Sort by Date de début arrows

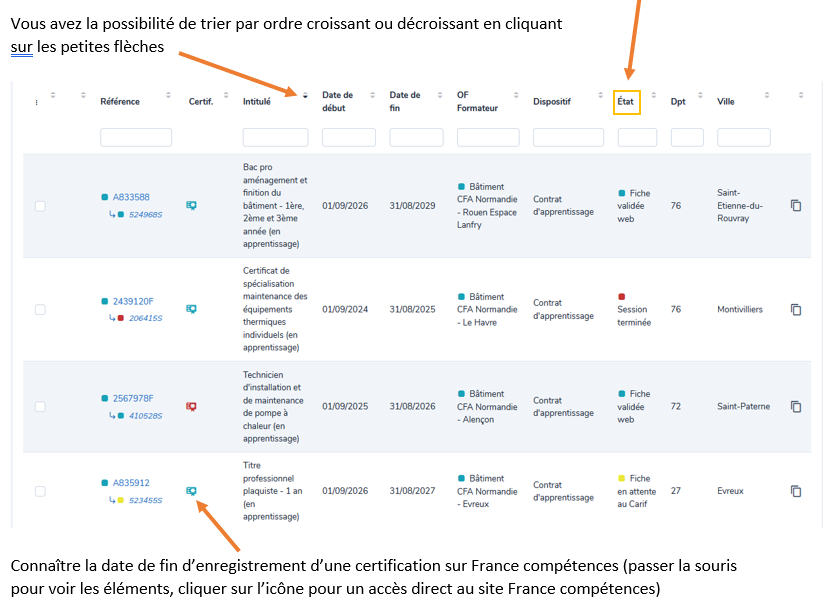[x=373, y=95]
